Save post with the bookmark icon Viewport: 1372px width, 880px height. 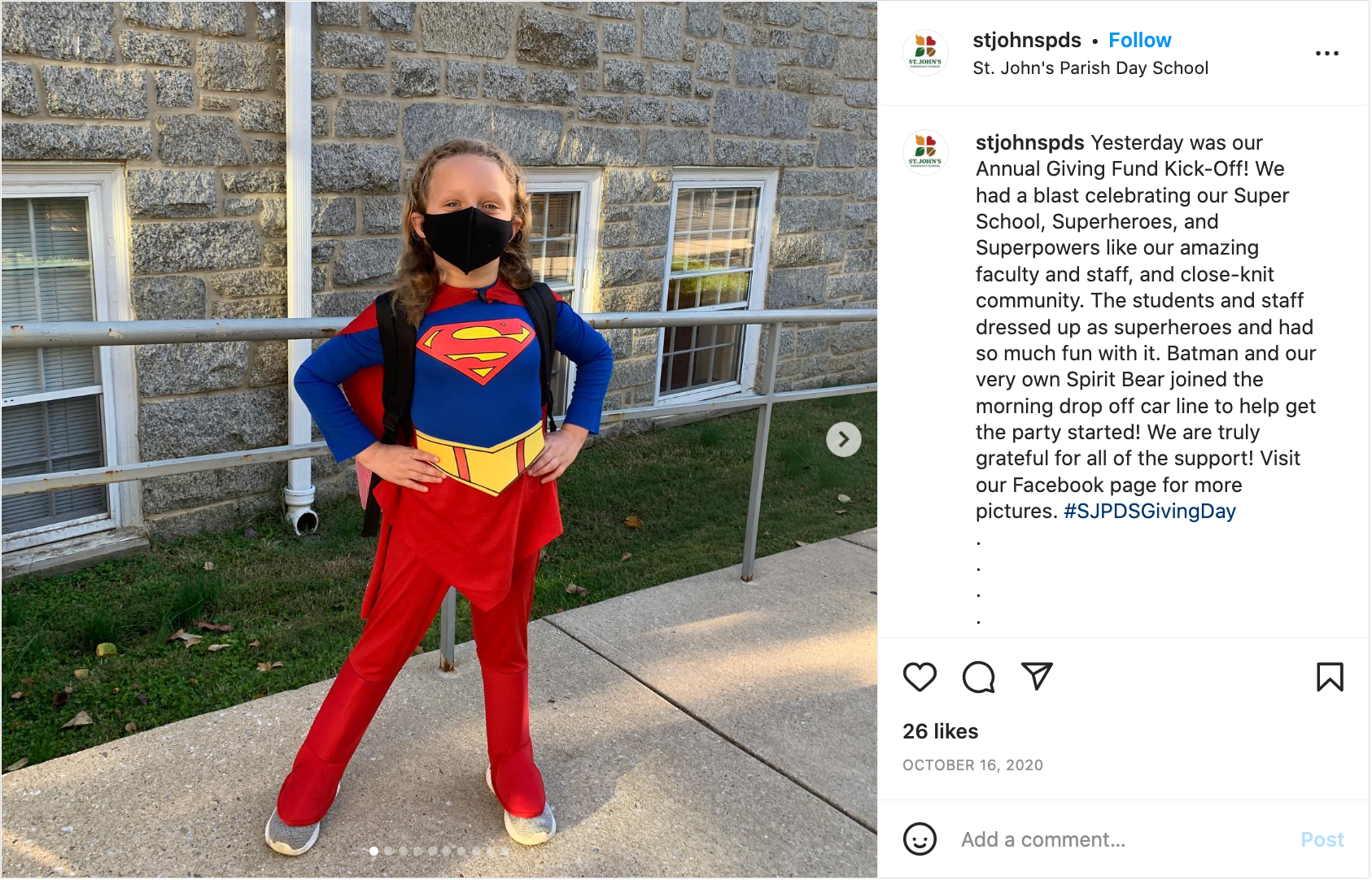tap(1330, 677)
